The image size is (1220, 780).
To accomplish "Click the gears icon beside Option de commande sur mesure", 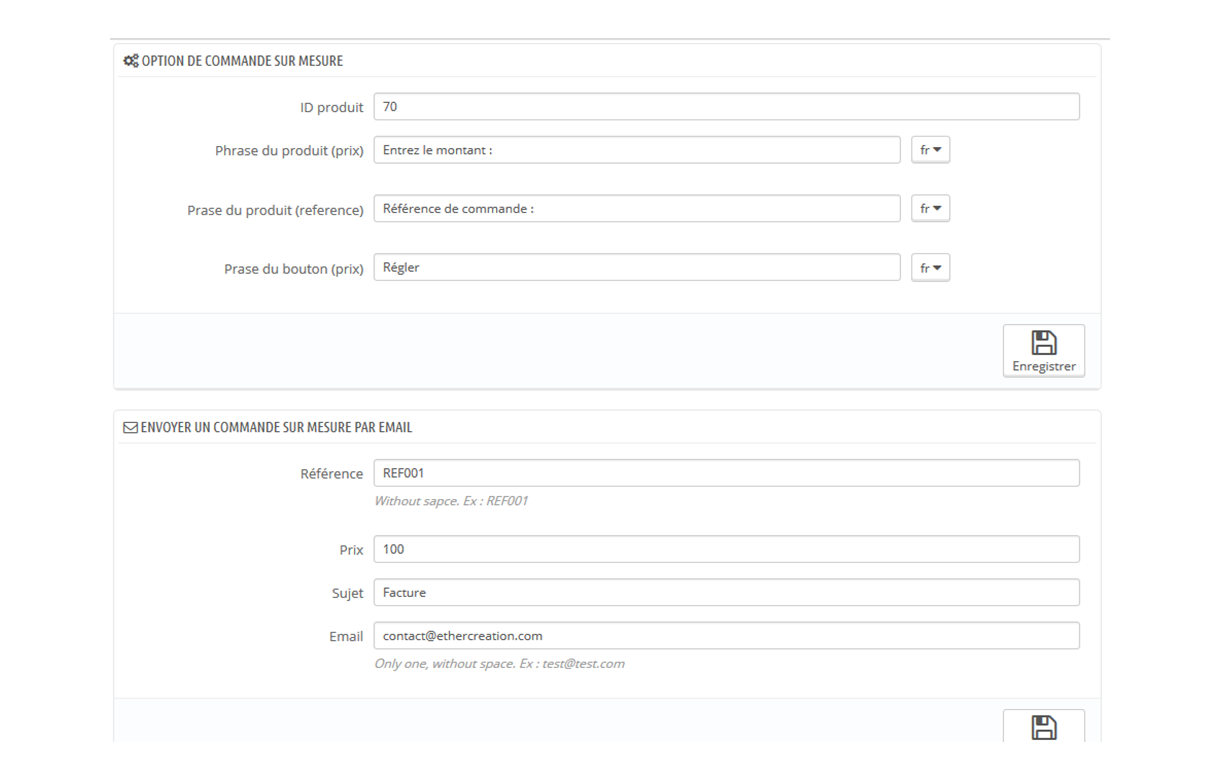I will pyautogui.click(x=131, y=61).
